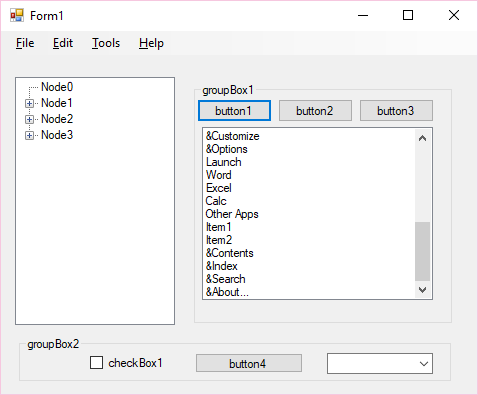Click the Form1 application icon in title bar
Viewport: 478px width, 395px height.
pyautogui.click(x=17, y=15)
